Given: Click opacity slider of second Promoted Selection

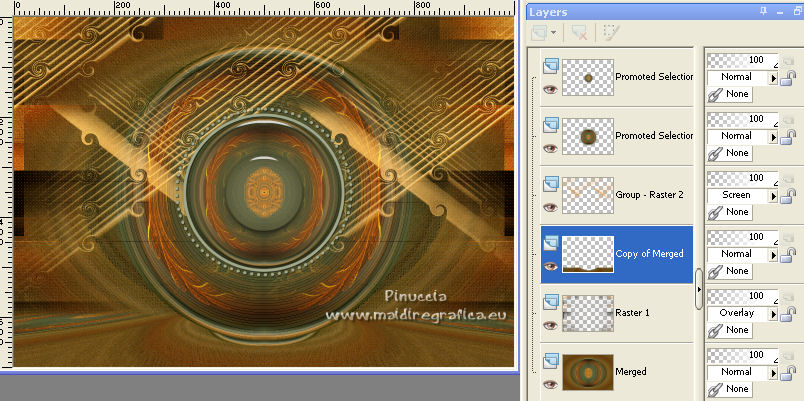Looking at the screenshot, I should point(742,119).
